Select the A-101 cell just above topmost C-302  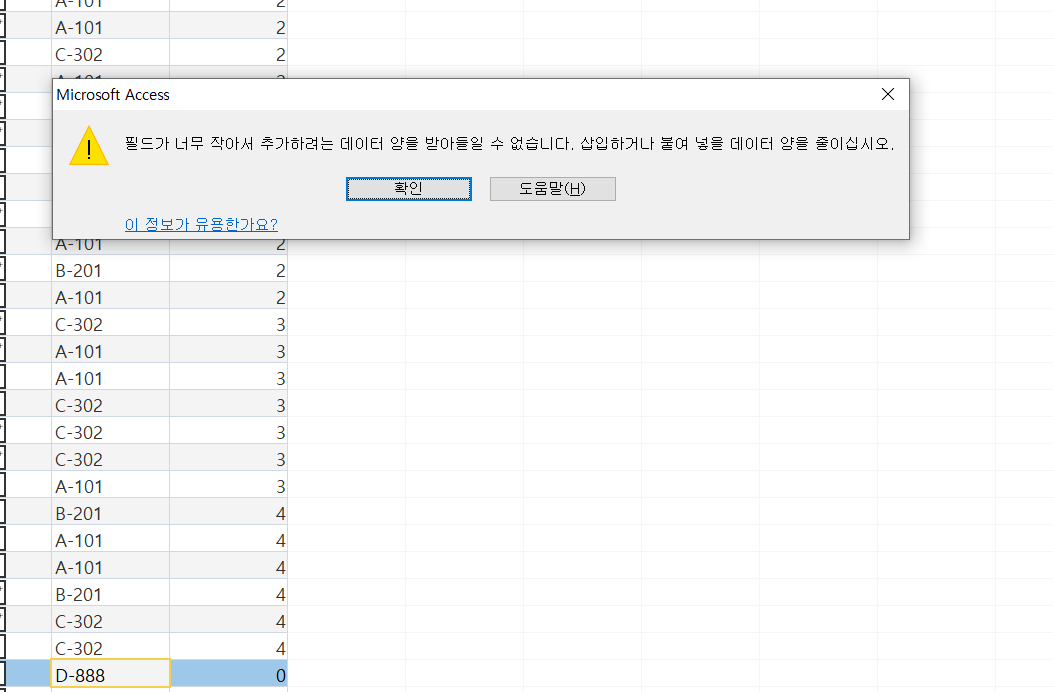(110, 28)
